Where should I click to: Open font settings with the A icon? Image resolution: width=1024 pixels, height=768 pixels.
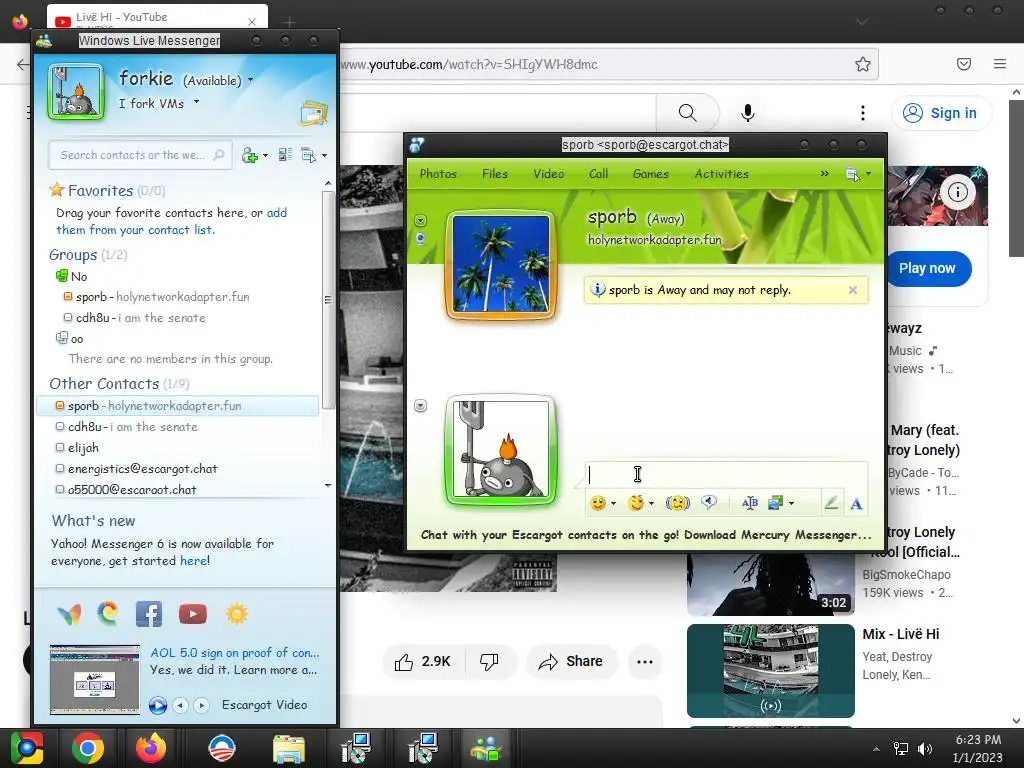[x=856, y=504]
